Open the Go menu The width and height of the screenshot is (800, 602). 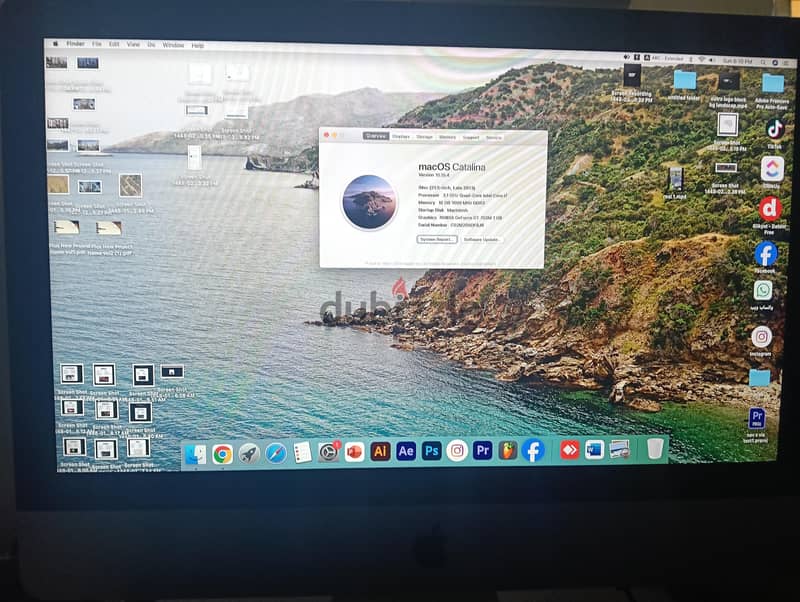(x=151, y=45)
